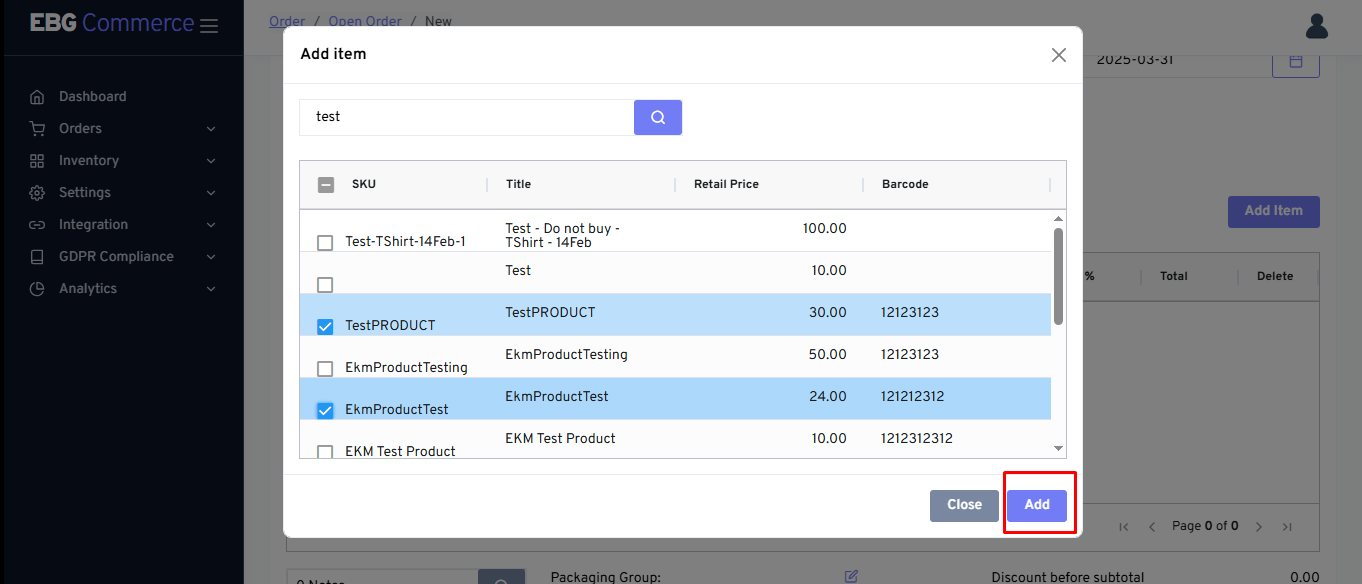Go to next page arrow in pagination
Screen dimensions: 1362x584
(1259, 526)
